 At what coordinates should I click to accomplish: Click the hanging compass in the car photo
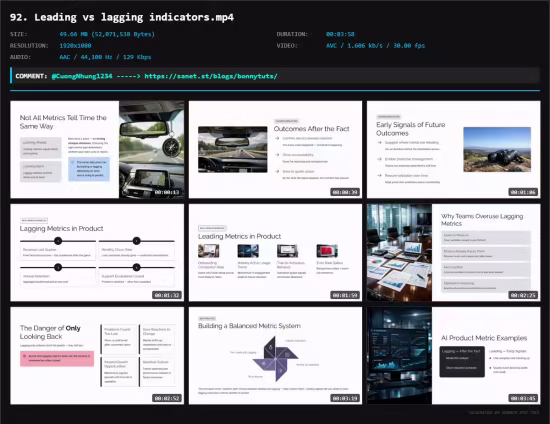[x=172, y=146]
